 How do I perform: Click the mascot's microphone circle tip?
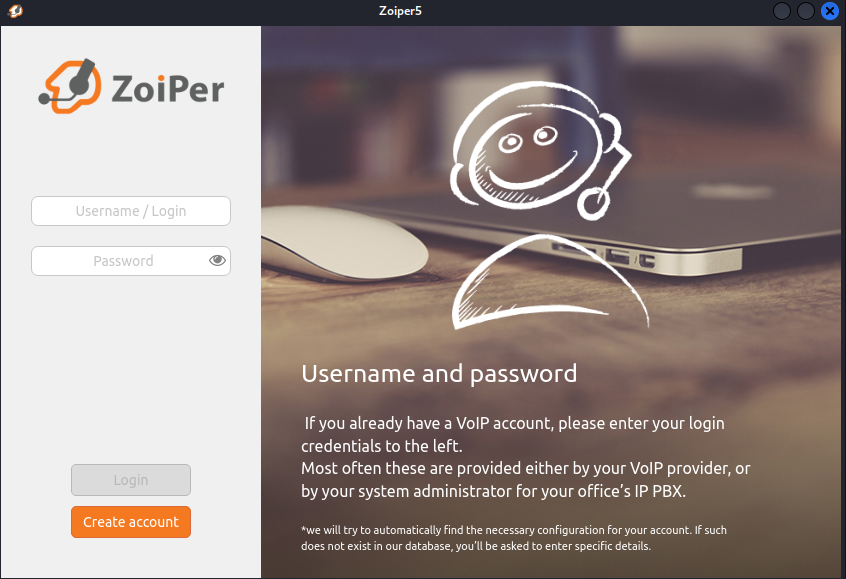tap(593, 203)
